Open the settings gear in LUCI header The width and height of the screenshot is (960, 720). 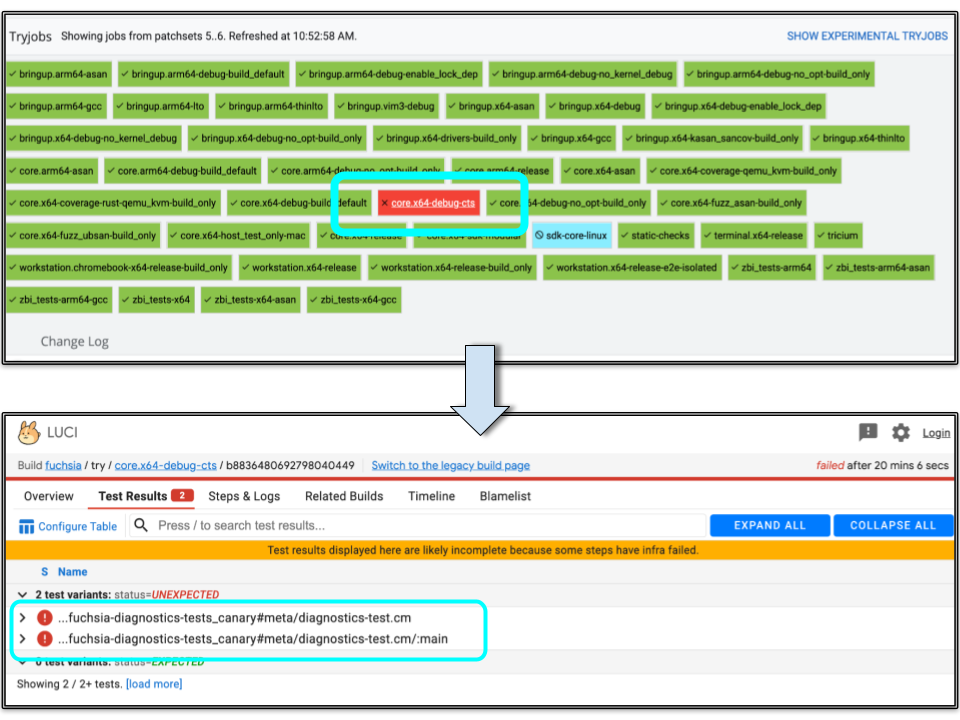click(900, 432)
